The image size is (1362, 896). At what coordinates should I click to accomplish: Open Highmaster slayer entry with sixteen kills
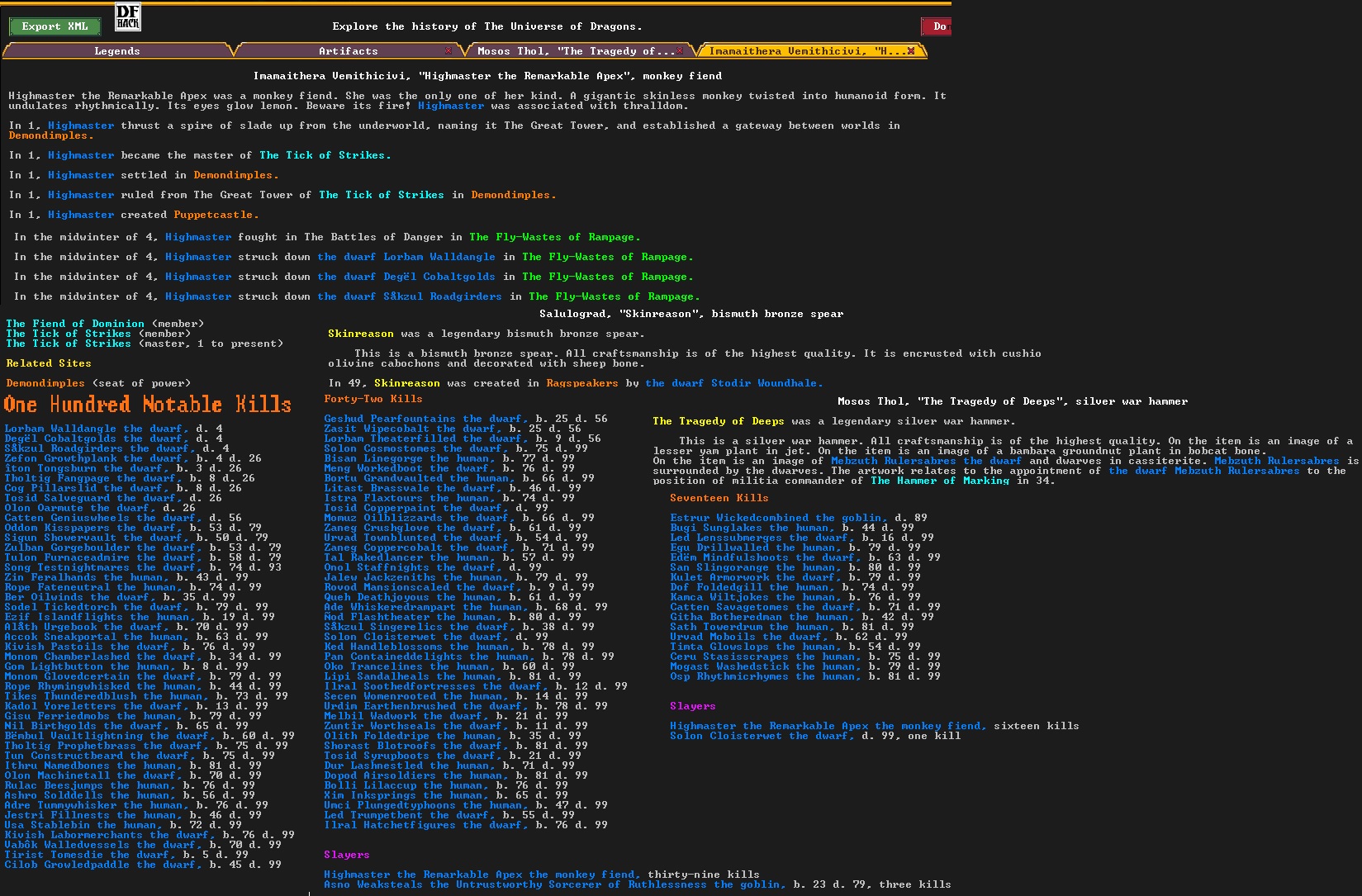pos(874,726)
